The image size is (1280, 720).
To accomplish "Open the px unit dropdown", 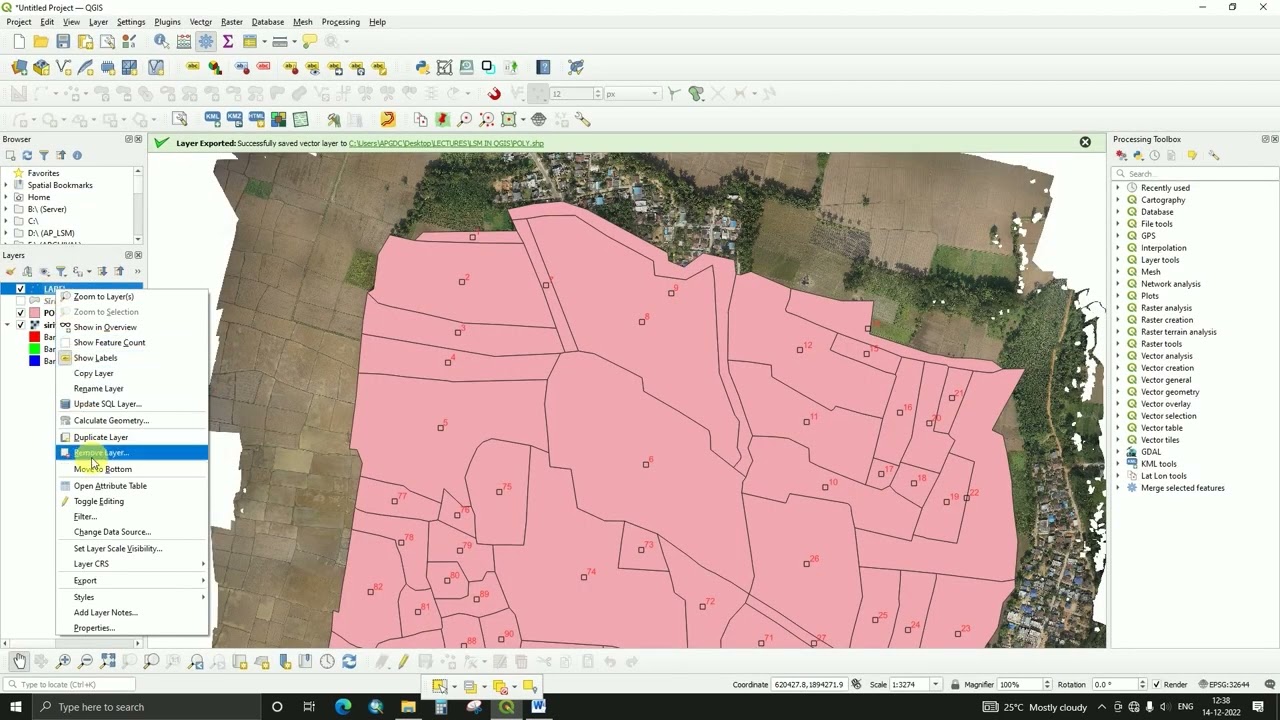I will [x=655, y=94].
